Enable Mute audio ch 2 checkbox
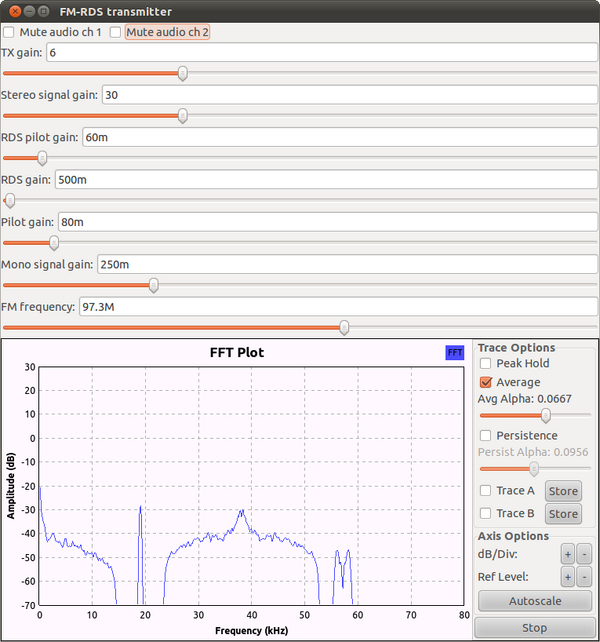 tap(115, 32)
